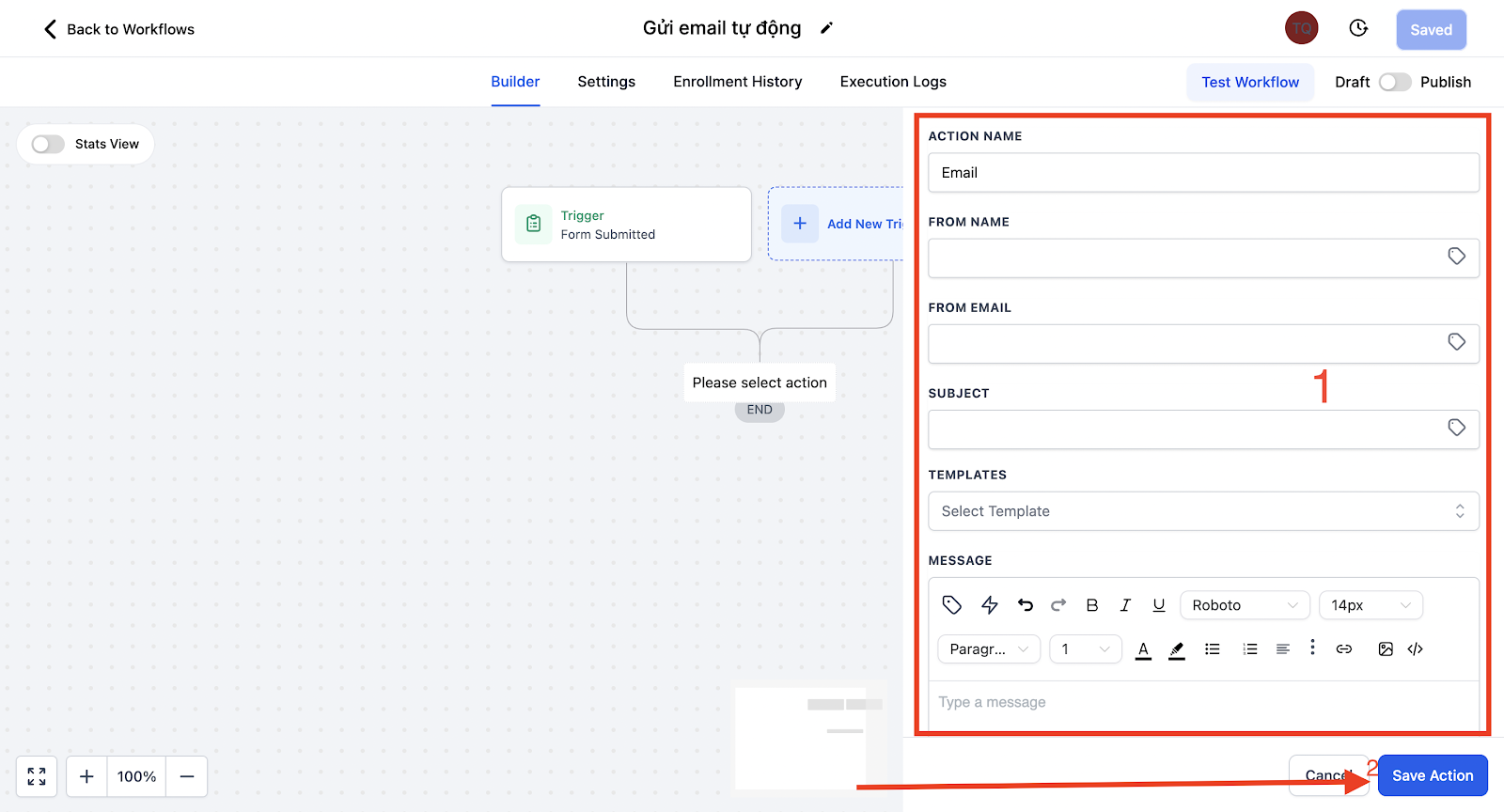1504x812 pixels.
Task: Open more options three-dot menu
Action: coord(1312,648)
